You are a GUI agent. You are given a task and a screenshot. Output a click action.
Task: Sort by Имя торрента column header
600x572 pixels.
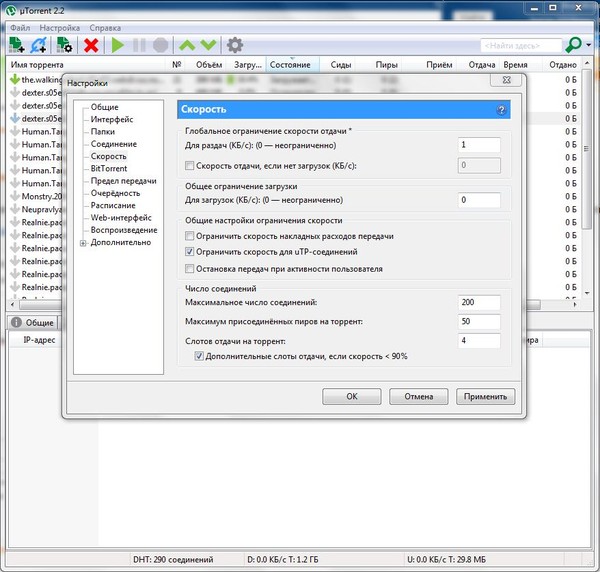tap(86, 65)
